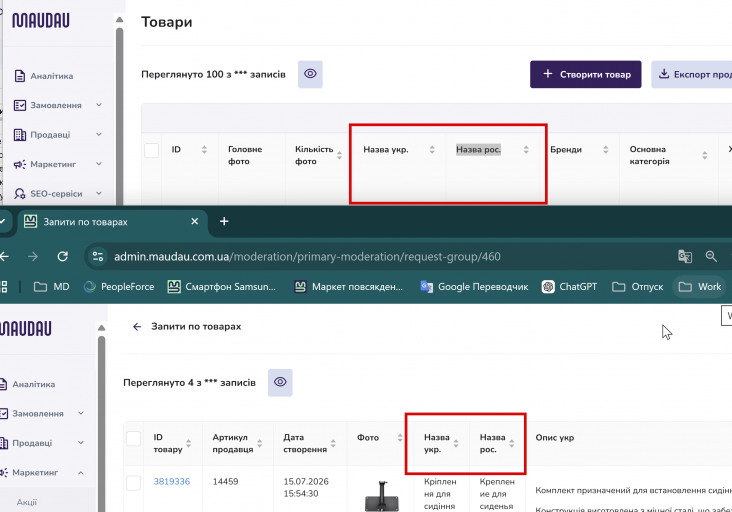732x512 pixels.
Task: Expand Замовлення chevron in top window sidebar
Action: [99, 105]
